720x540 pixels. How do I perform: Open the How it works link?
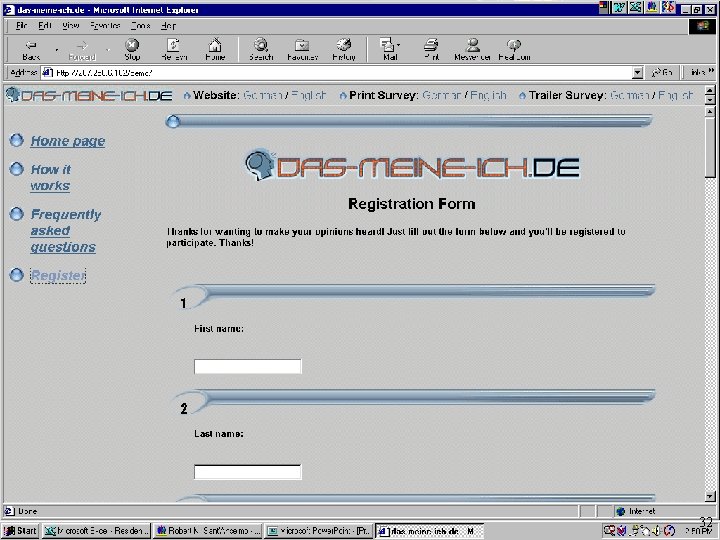(51, 177)
